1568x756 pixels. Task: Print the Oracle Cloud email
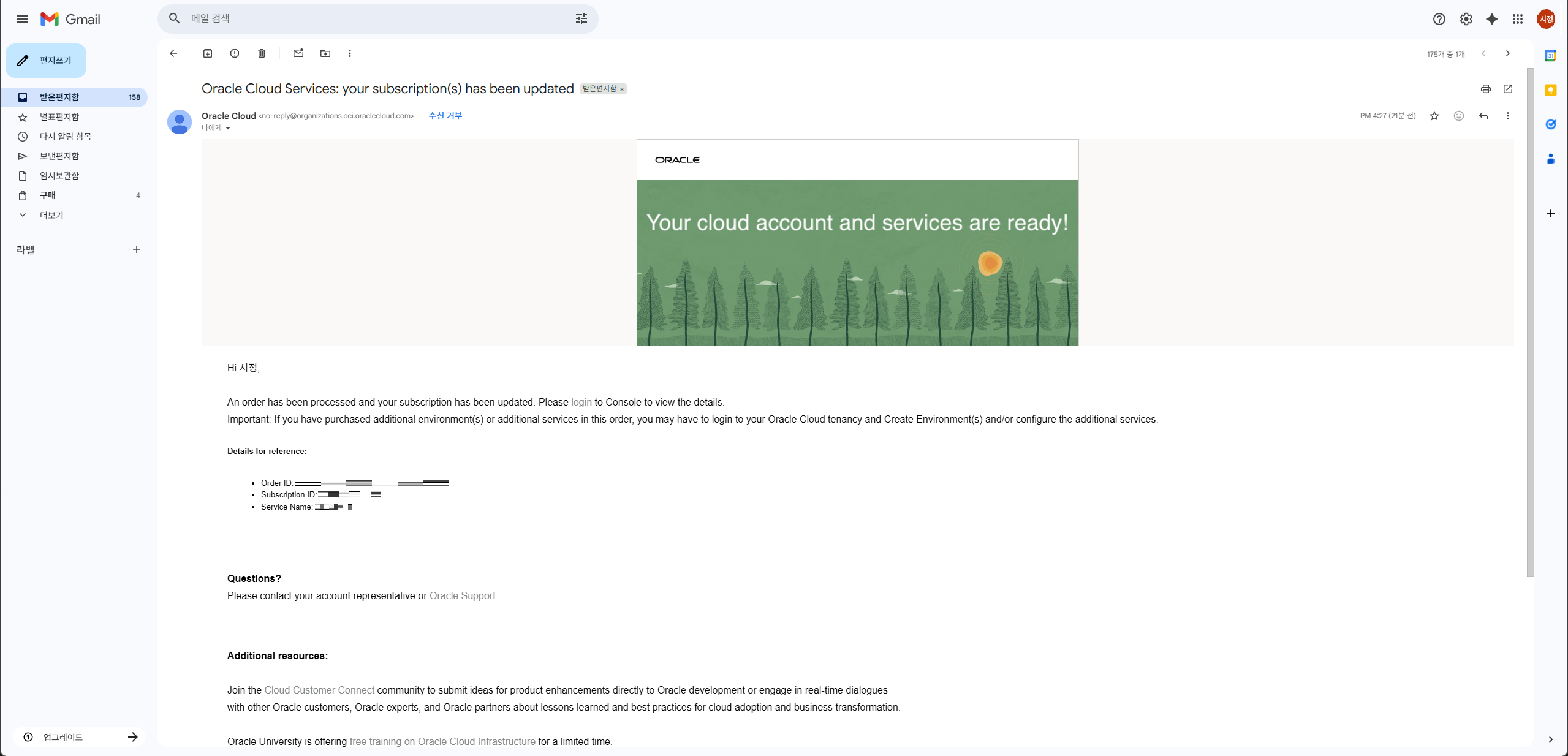1485,89
